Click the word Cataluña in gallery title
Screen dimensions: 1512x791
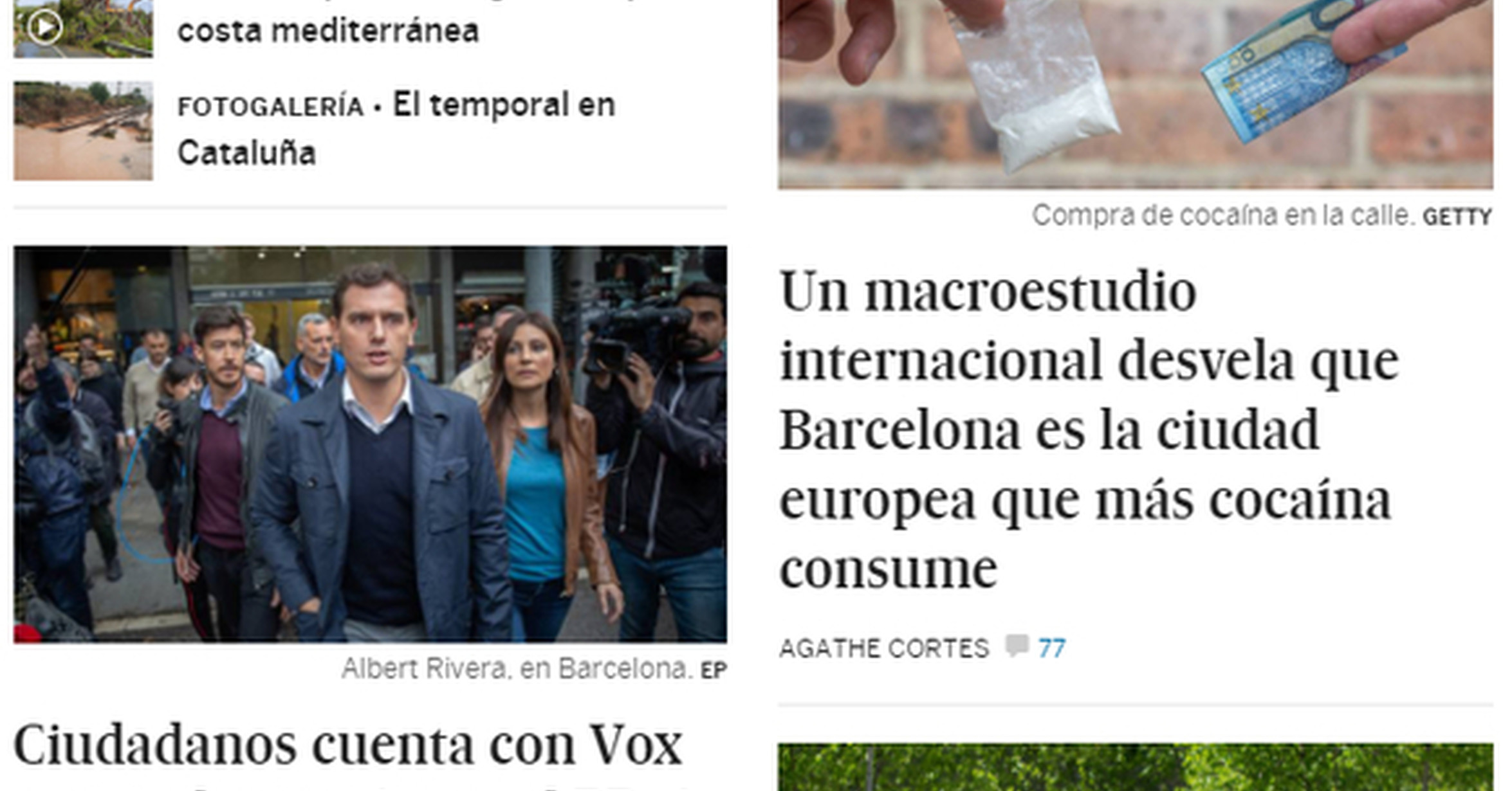pos(246,153)
